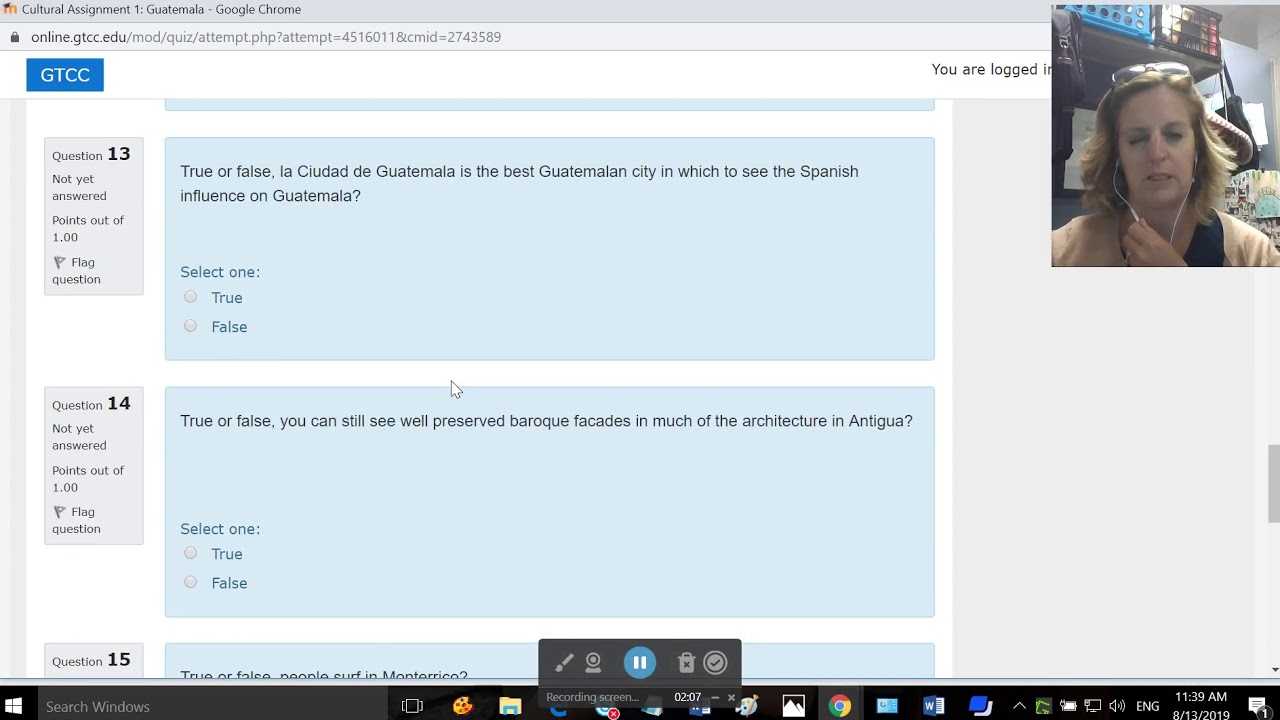Check battery status in tray
Screen dimensions: 1280x720
1068,706
